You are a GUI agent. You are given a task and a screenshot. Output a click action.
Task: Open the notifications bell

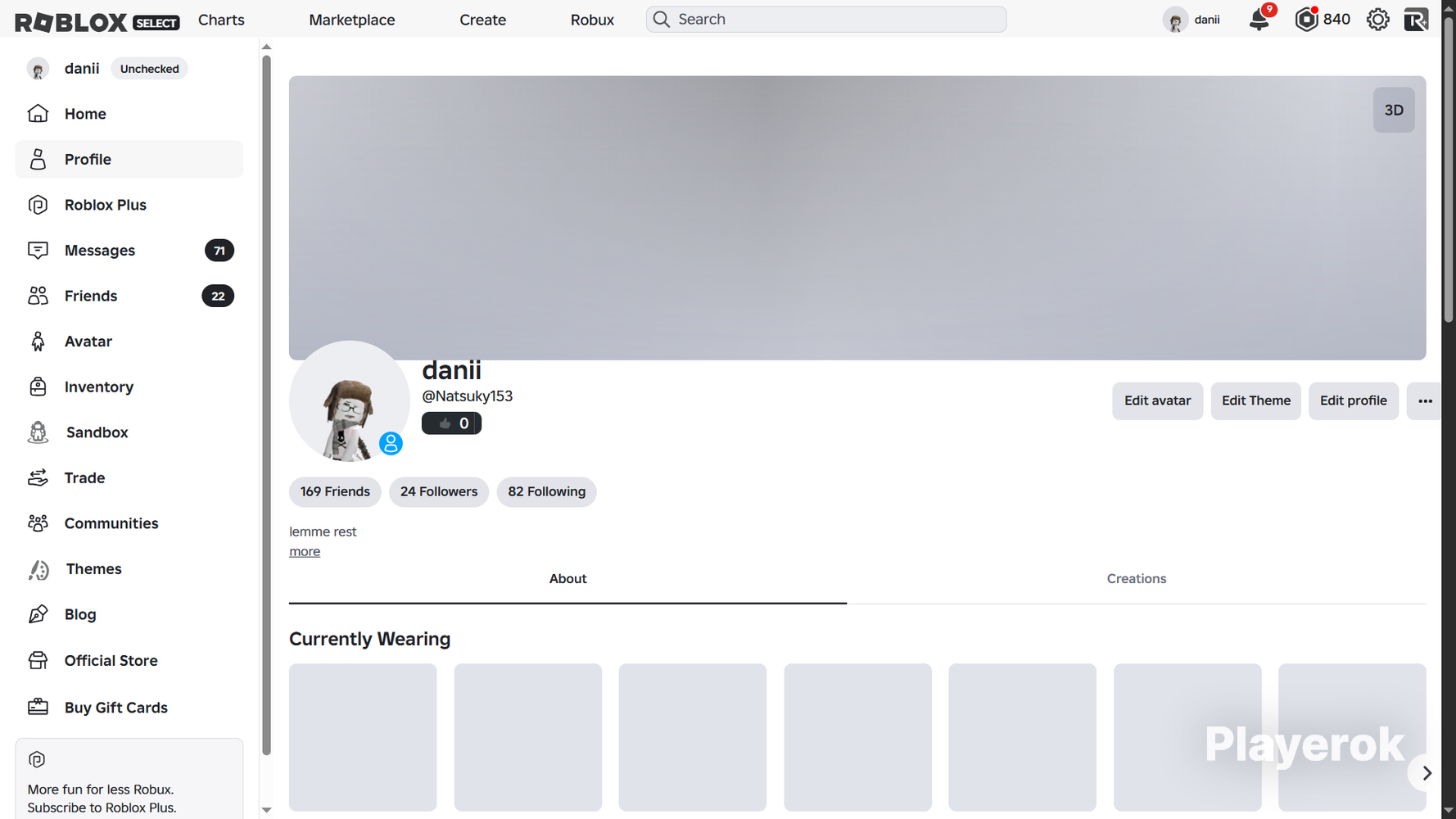1259,20
